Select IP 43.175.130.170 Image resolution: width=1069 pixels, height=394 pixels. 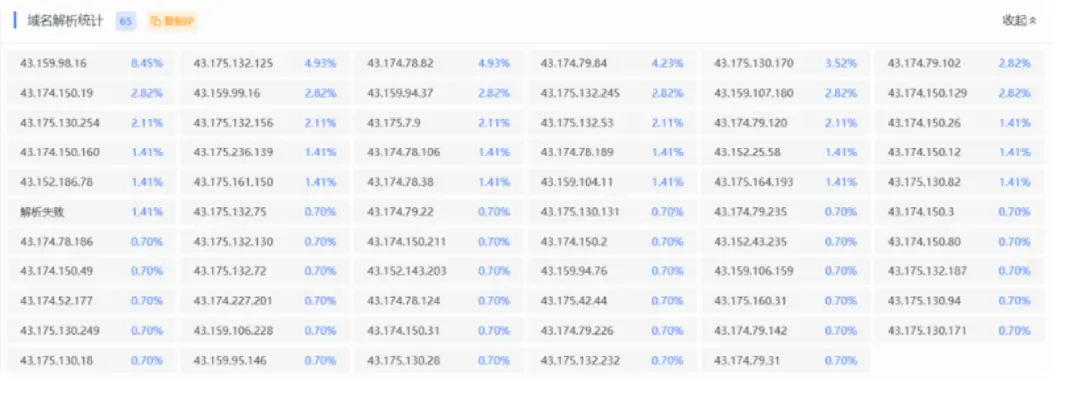(x=754, y=63)
